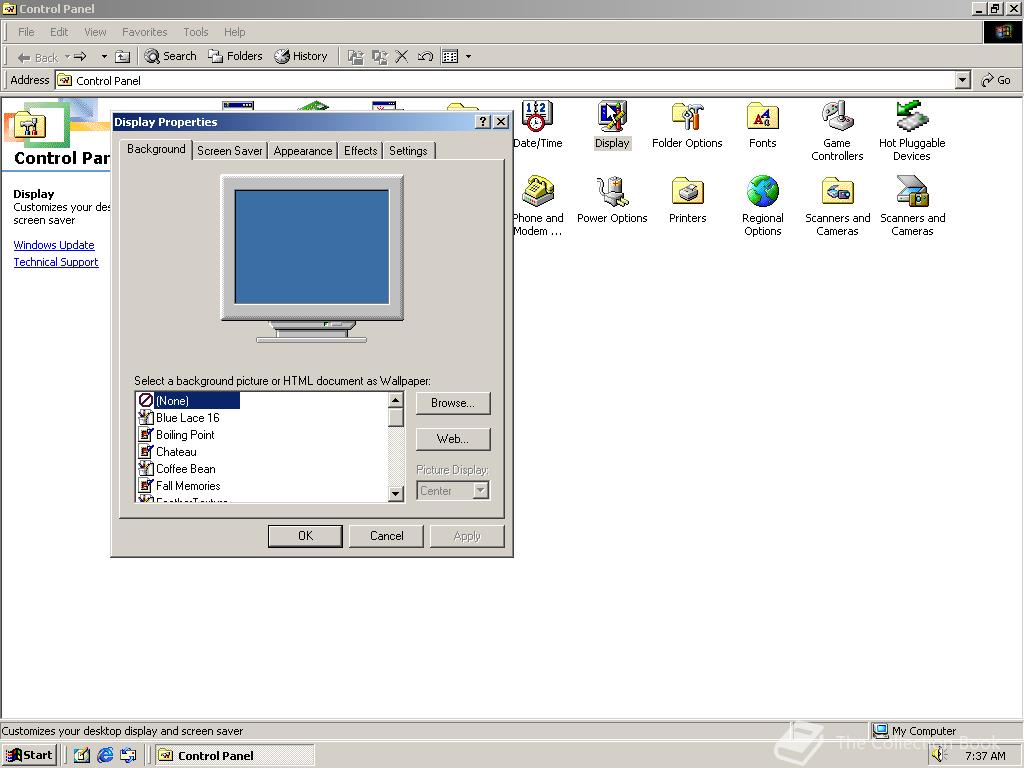Image resolution: width=1024 pixels, height=768 pixels.
Task: Open the Fonts folder icon
Action: pos(762,117)
